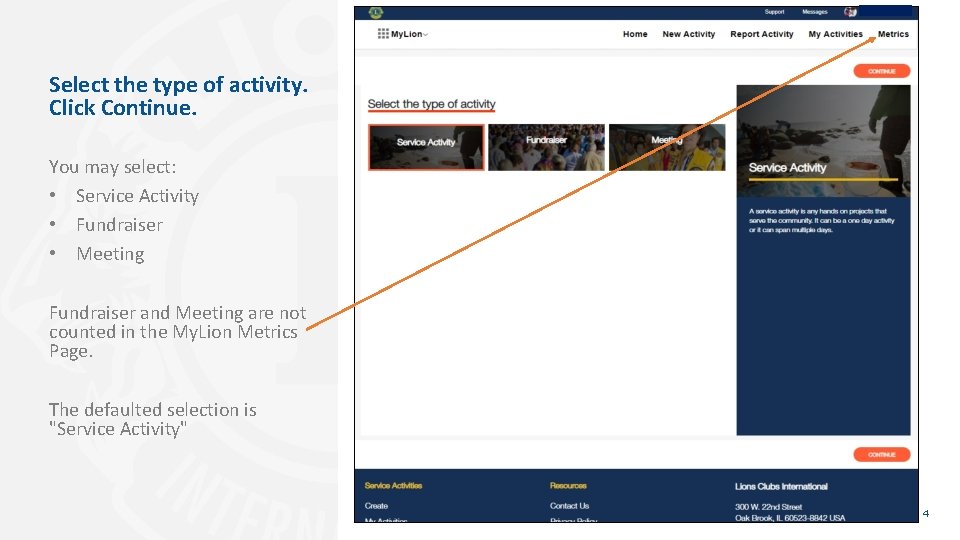The height and width of the screenshot is (540, 960).
Task: Click the Support link in top bar
Action: tap(774, 12)
